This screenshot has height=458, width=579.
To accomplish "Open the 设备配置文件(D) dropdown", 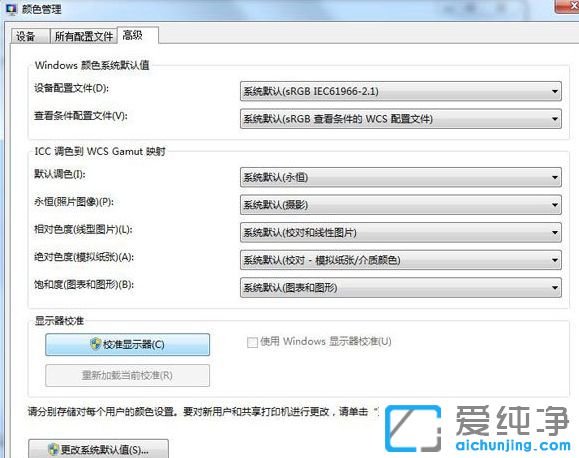I will (401, 91).
